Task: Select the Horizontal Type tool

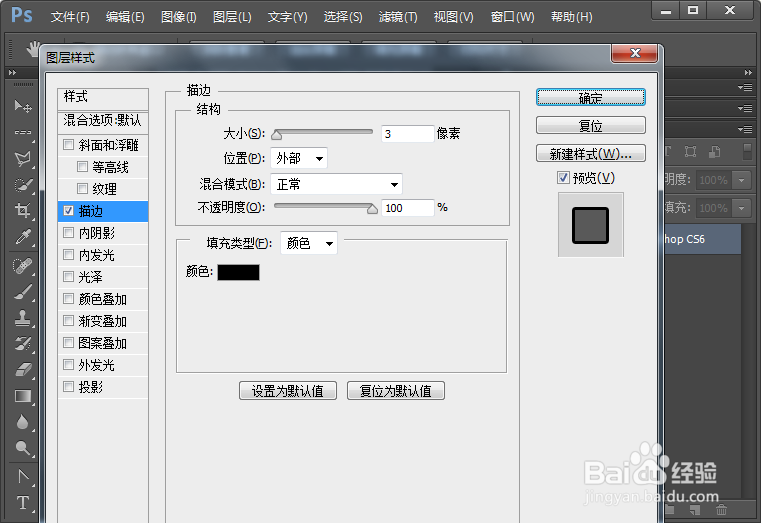Action: click(x=22, y=503)
